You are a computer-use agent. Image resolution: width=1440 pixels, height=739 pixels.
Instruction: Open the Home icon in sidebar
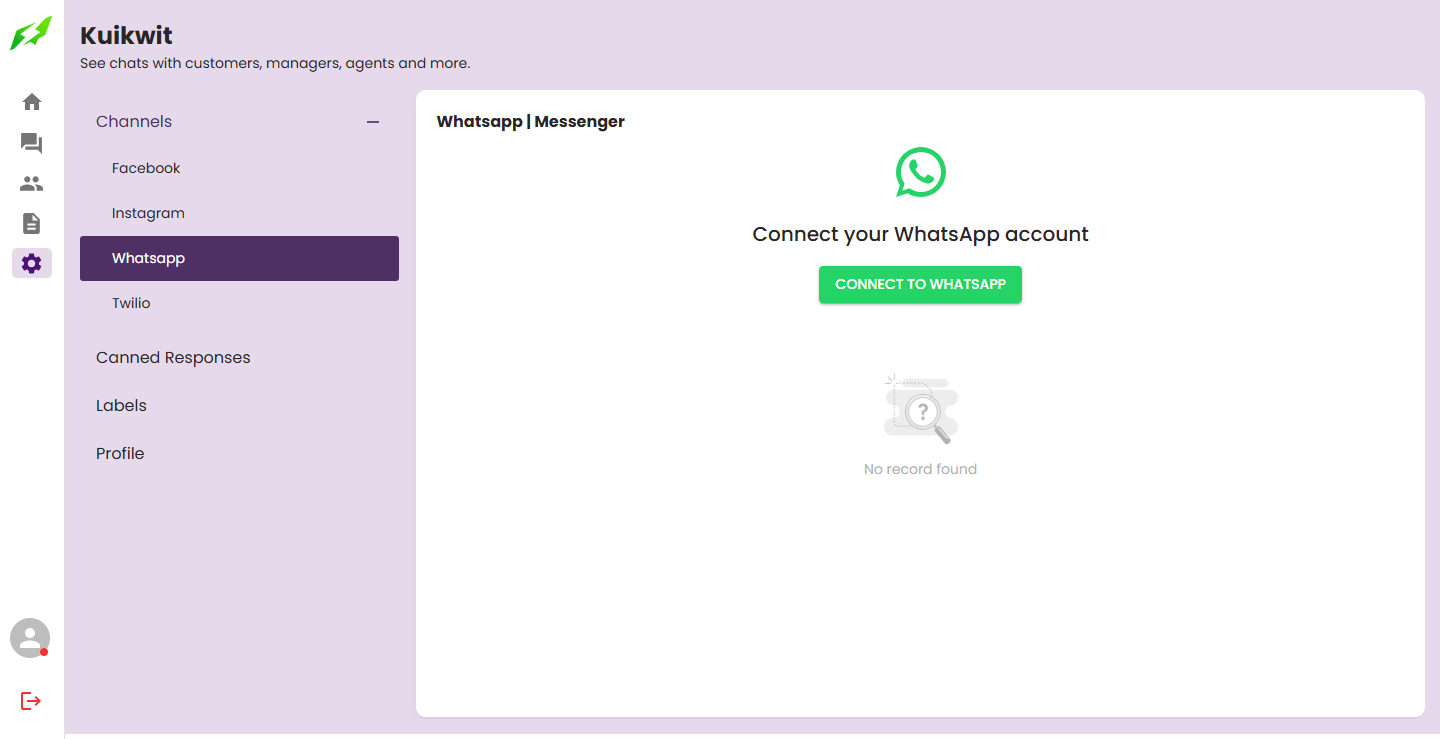pos(32,102)
